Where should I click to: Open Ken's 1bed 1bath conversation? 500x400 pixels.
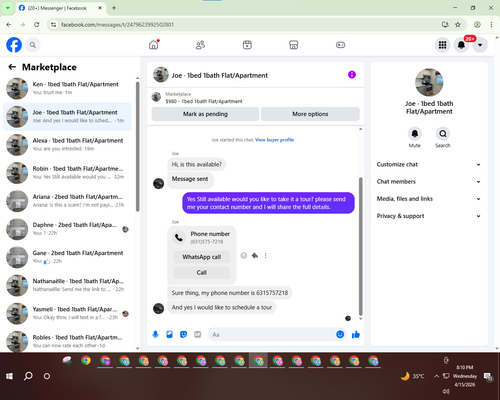click(x=67, y=88)
